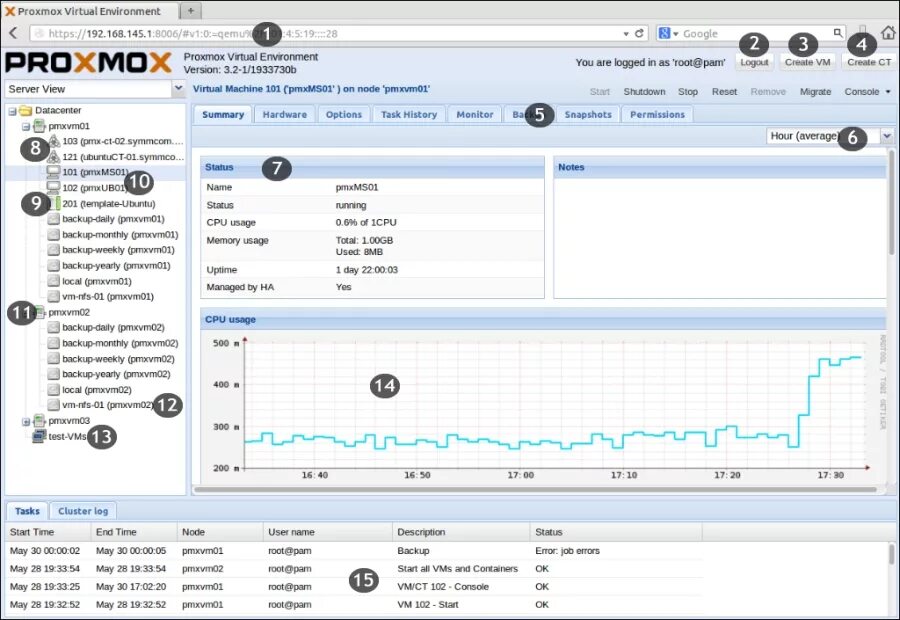Screen dimensions: 900x620
Task: Select 201 (template-Ubuntu) in the tree
Action: point(108,203)
